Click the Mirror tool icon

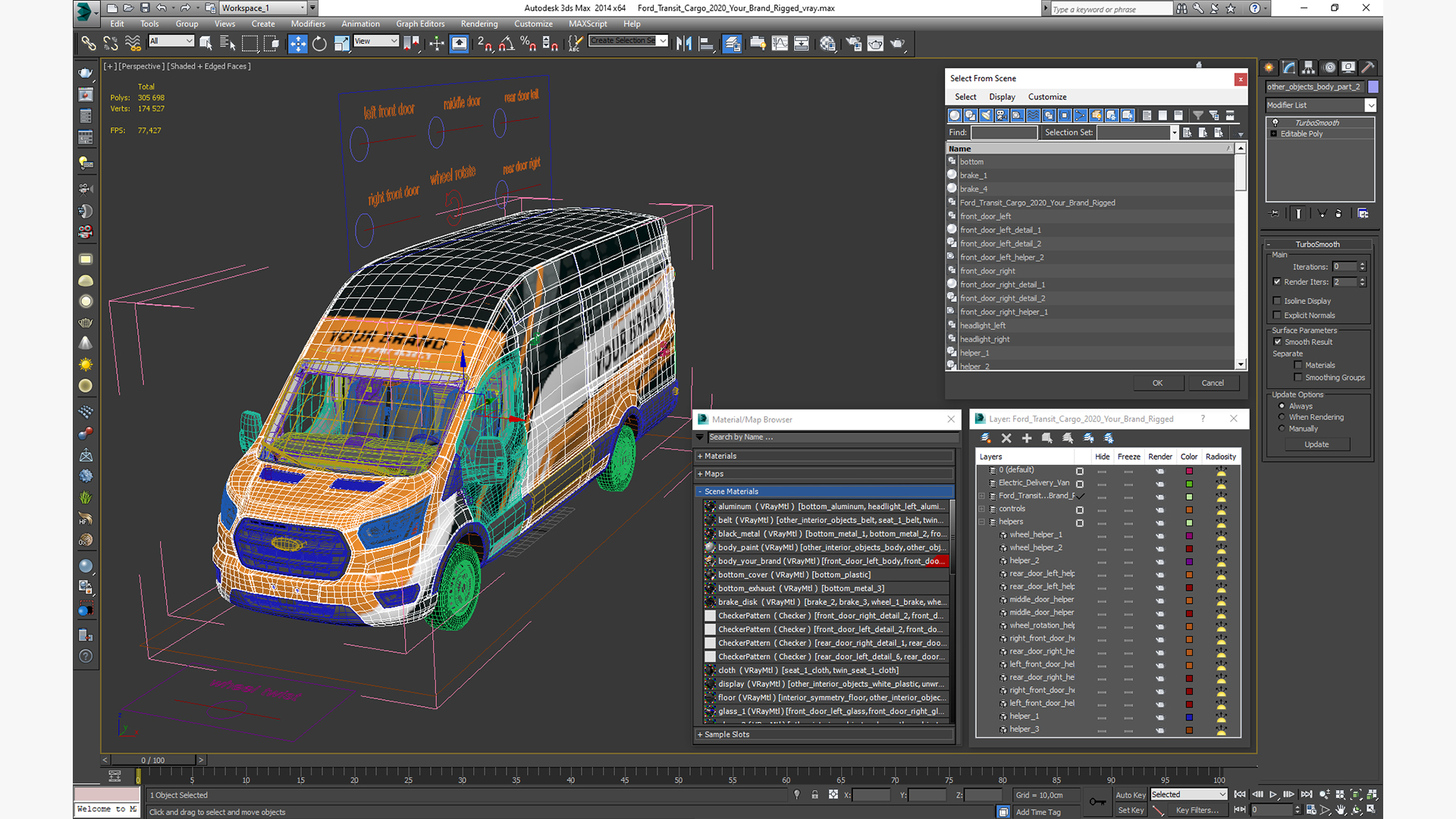[x=683, y=44]
